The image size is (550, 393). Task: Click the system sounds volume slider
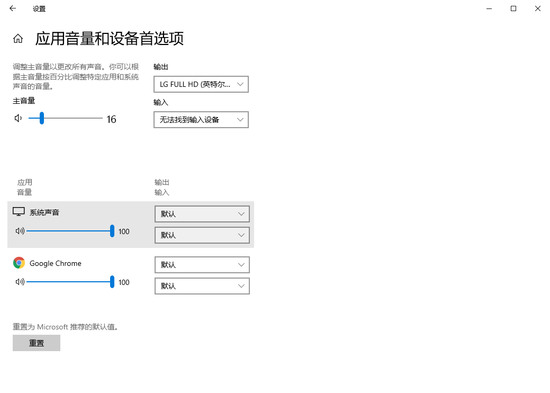point(70,231)
